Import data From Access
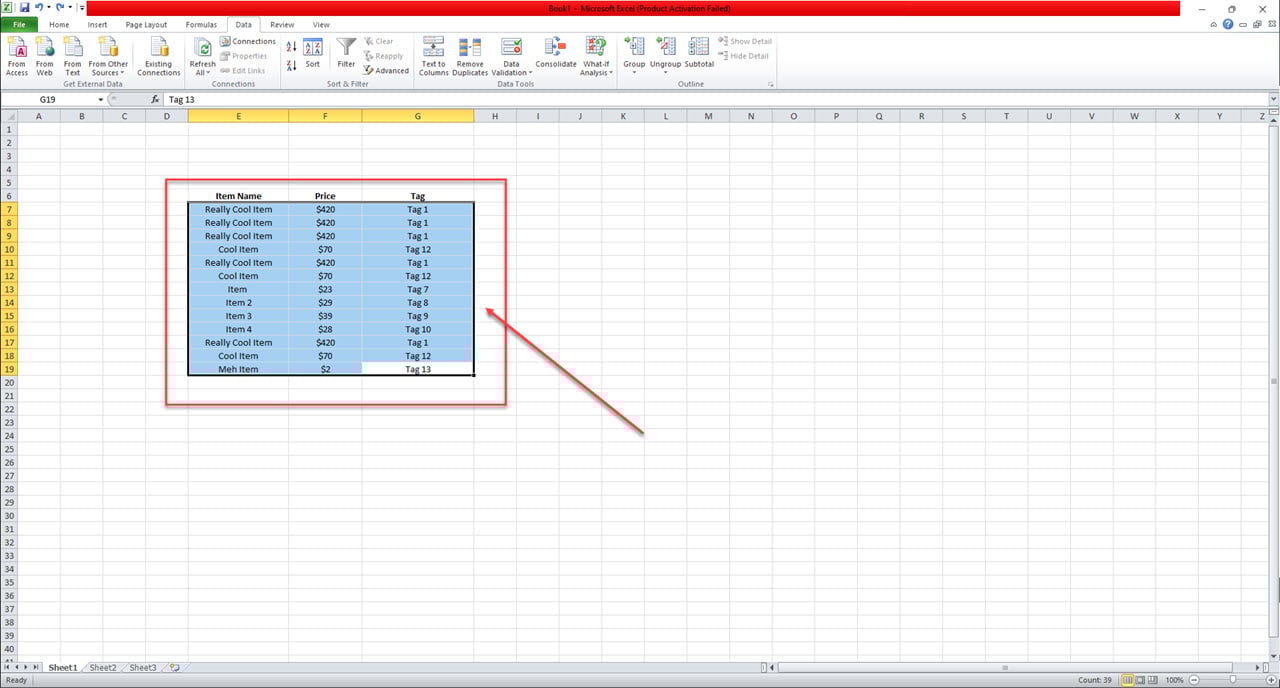The image size is (1280, 688). point(17,56)
